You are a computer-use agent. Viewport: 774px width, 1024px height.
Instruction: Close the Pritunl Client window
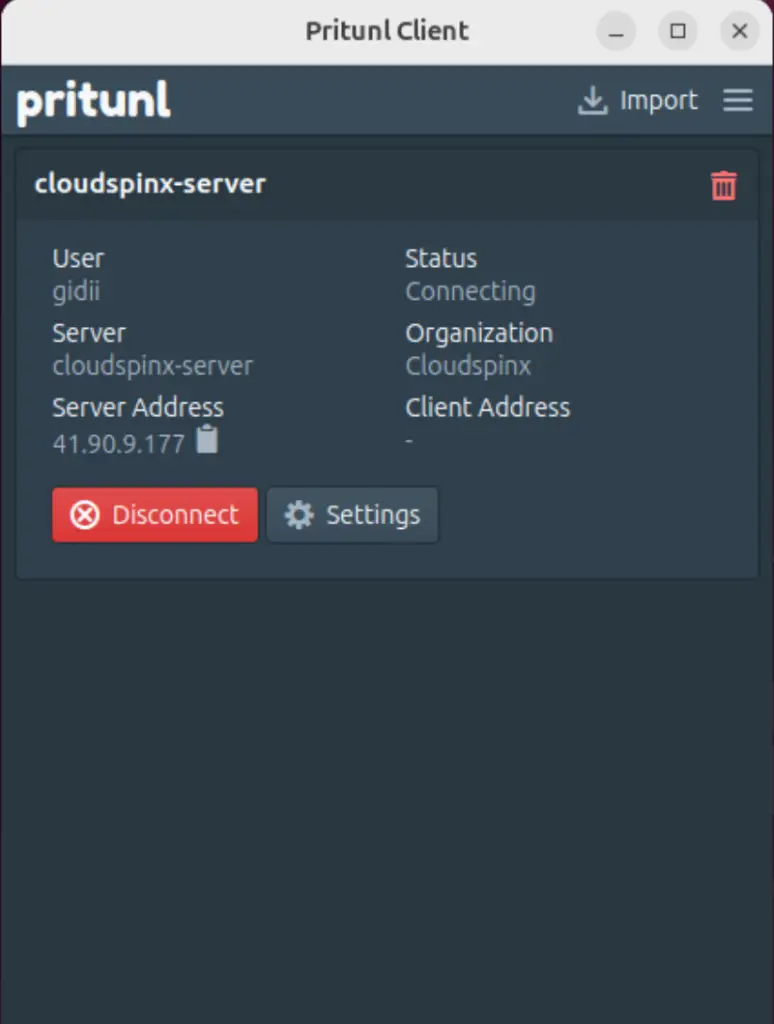(x=739, y=31)
